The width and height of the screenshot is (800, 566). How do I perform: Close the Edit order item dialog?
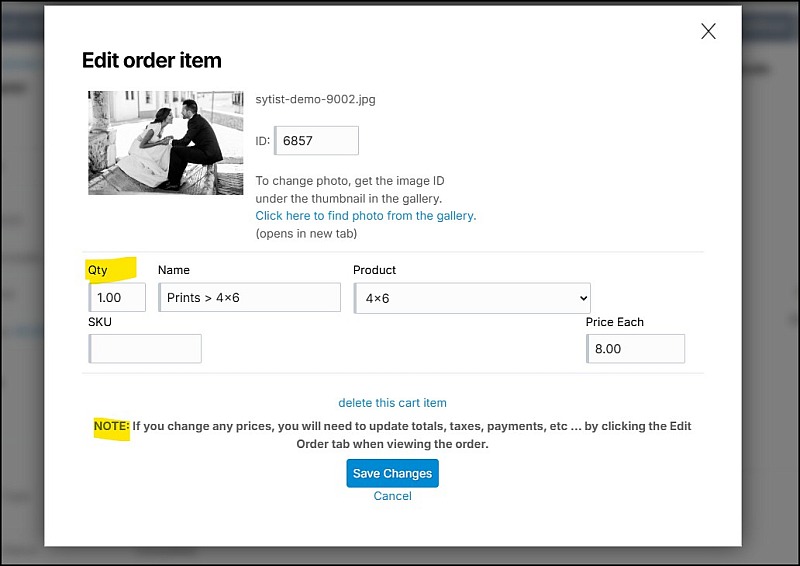point(708,31)
